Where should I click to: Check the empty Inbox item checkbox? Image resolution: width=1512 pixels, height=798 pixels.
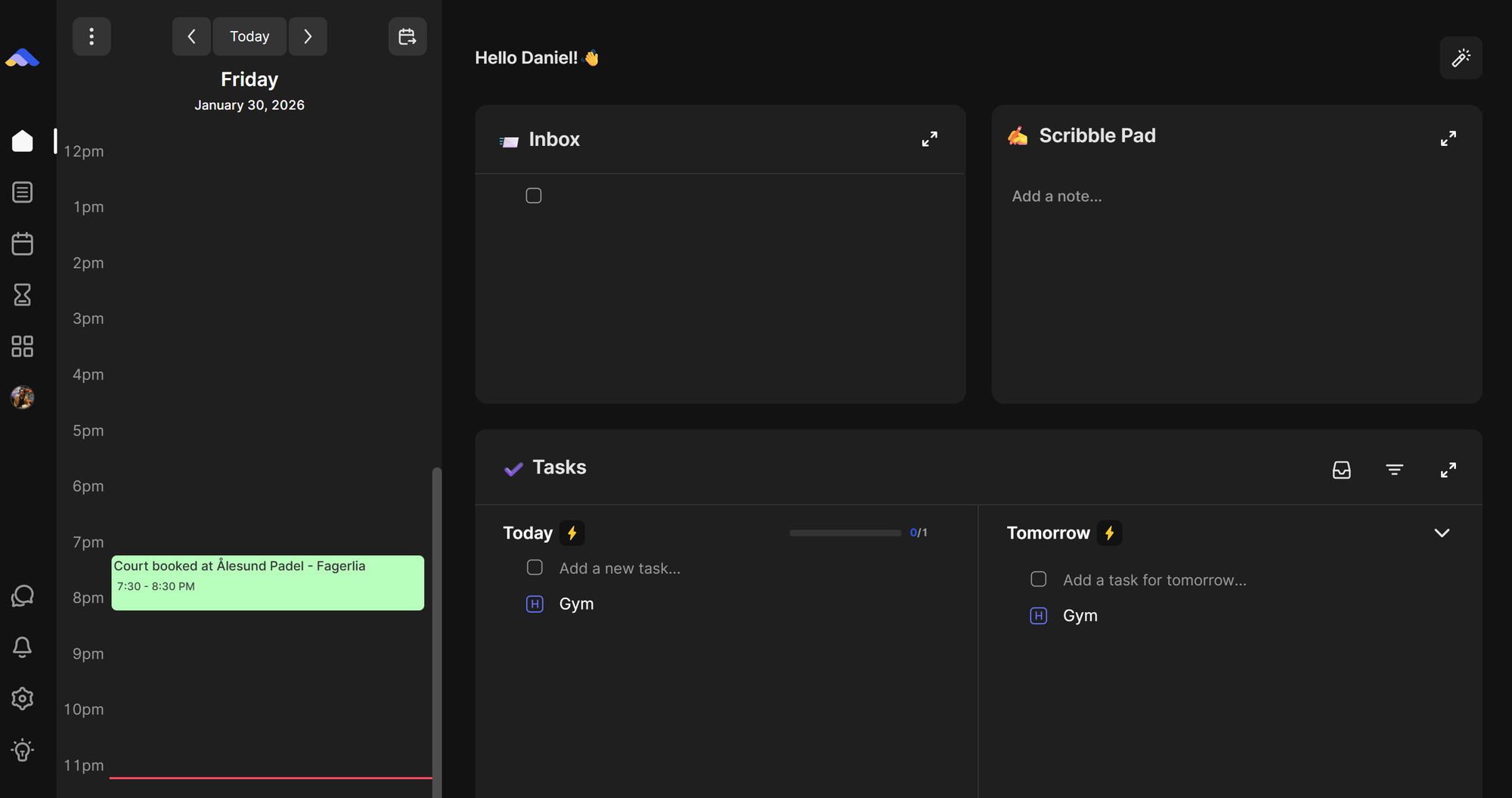pos(534,196)
